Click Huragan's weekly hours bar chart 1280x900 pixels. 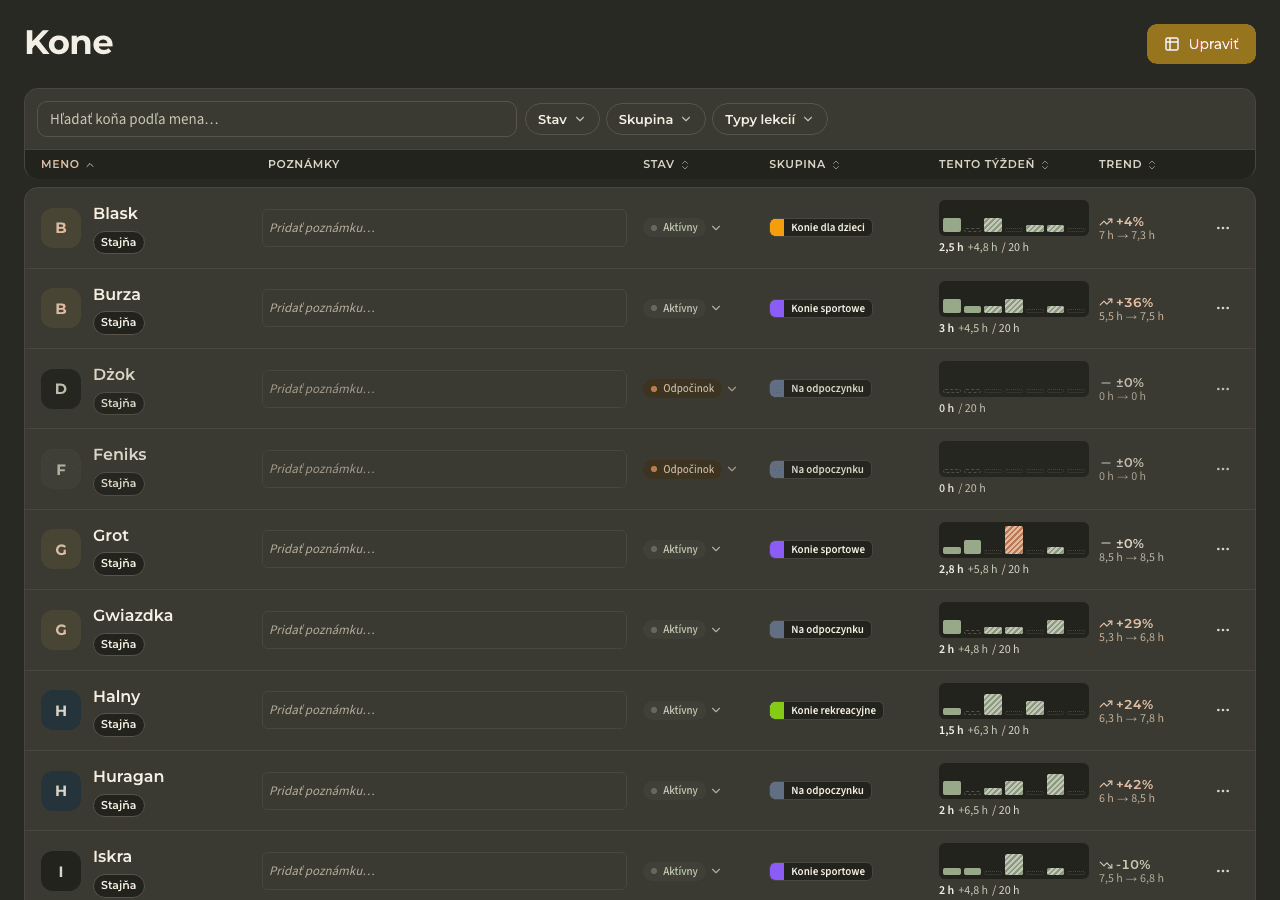(x=1014, y=781)
